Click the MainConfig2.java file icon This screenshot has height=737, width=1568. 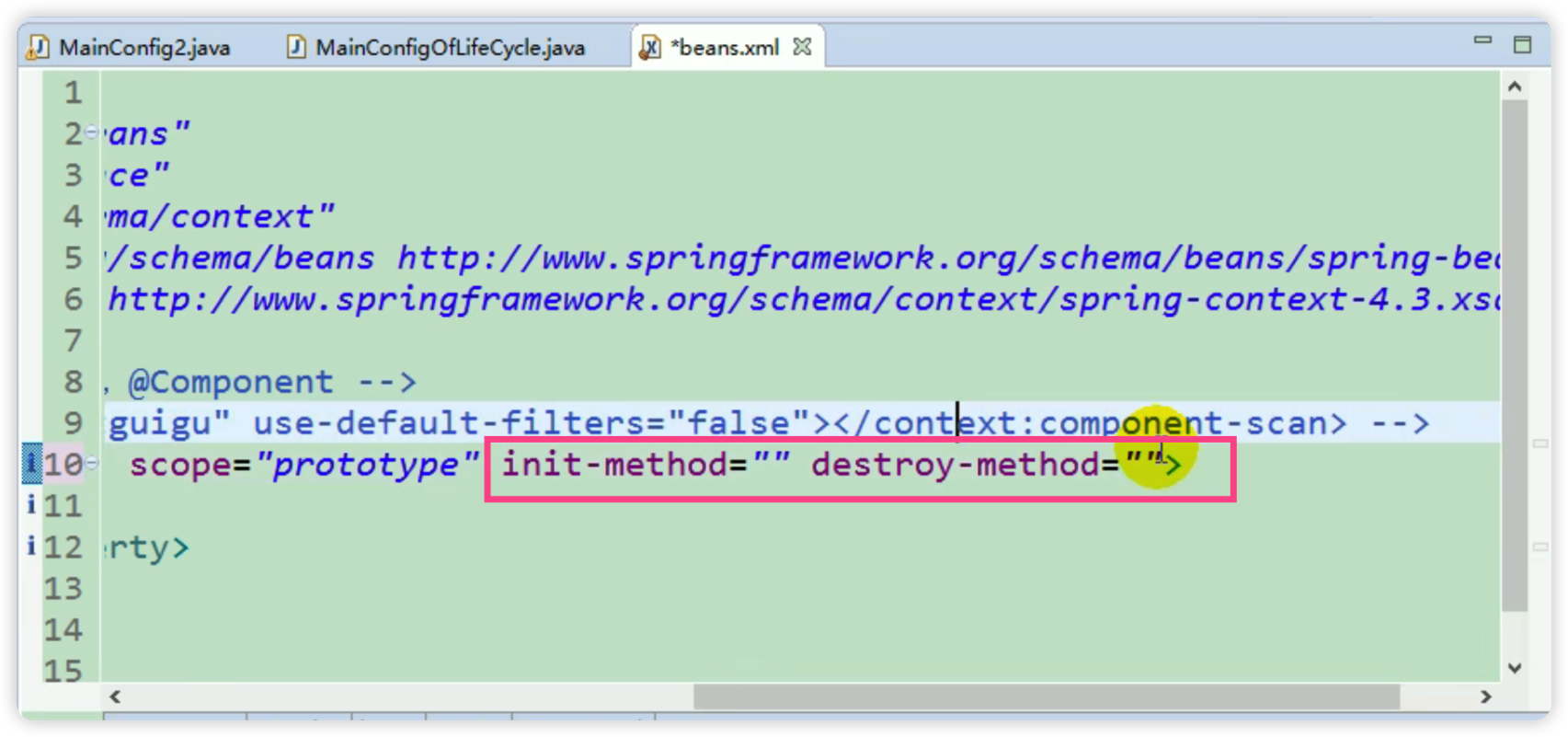click(38, 47)
